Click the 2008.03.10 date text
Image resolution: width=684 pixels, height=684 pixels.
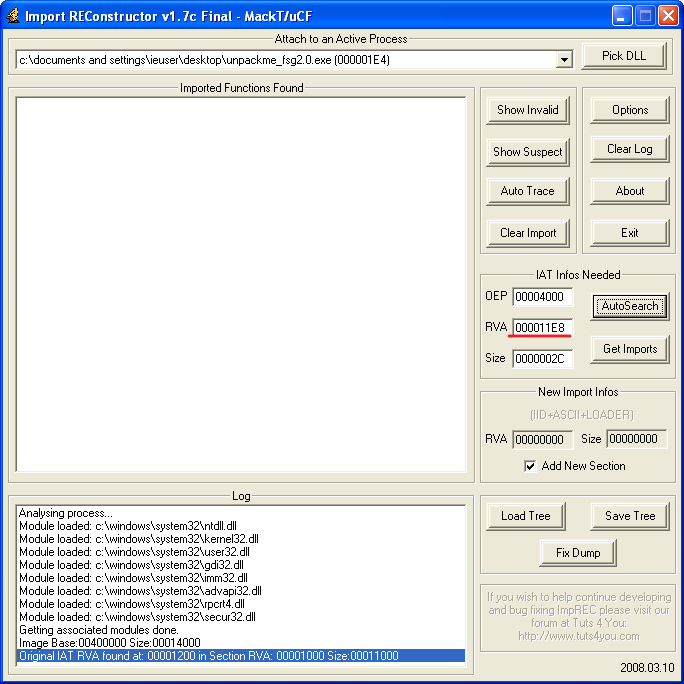click(647, 667)
